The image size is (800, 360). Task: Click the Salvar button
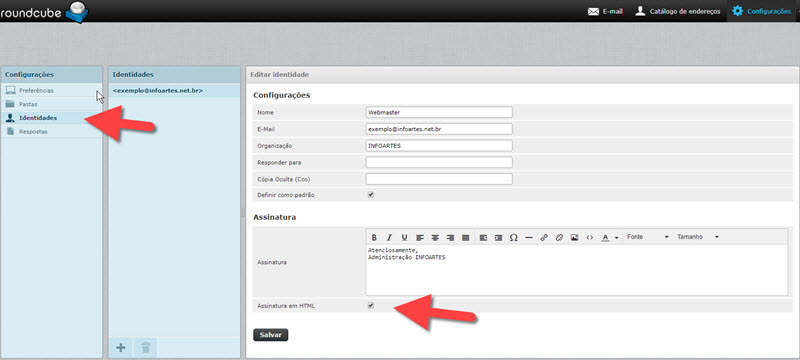click(270, 335)
